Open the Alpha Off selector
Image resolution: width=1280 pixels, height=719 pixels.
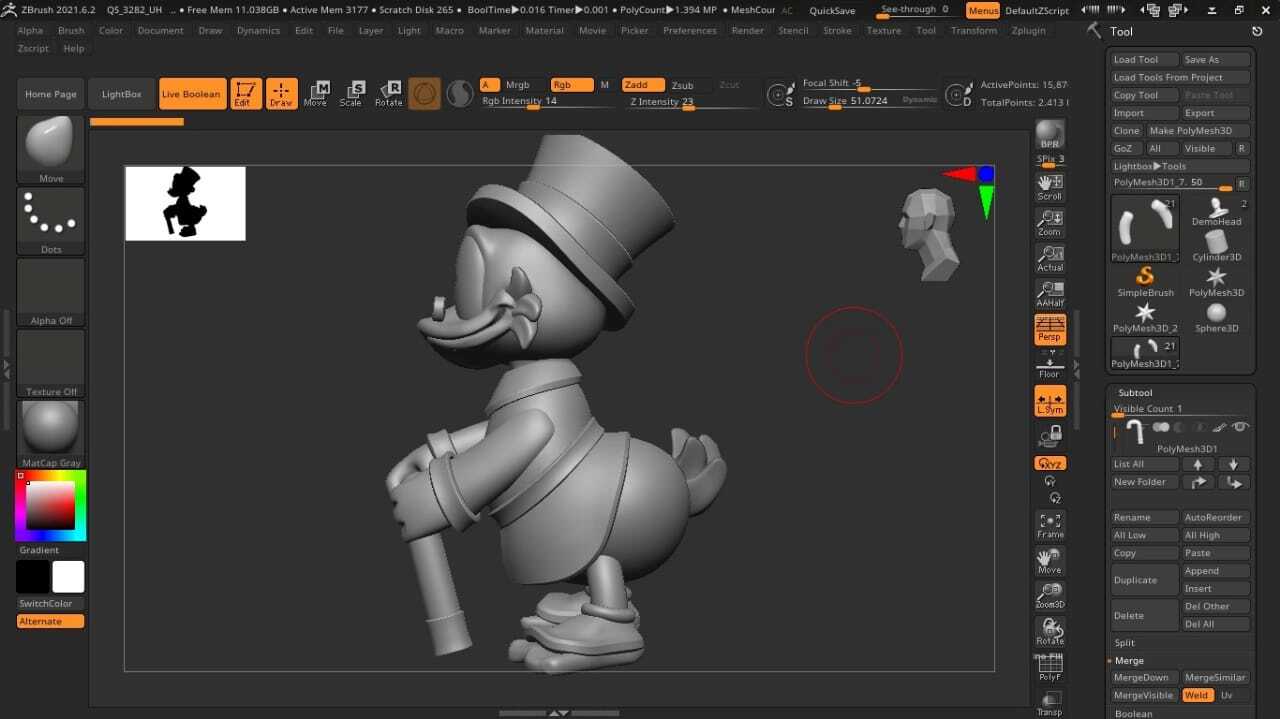point(51,292)
